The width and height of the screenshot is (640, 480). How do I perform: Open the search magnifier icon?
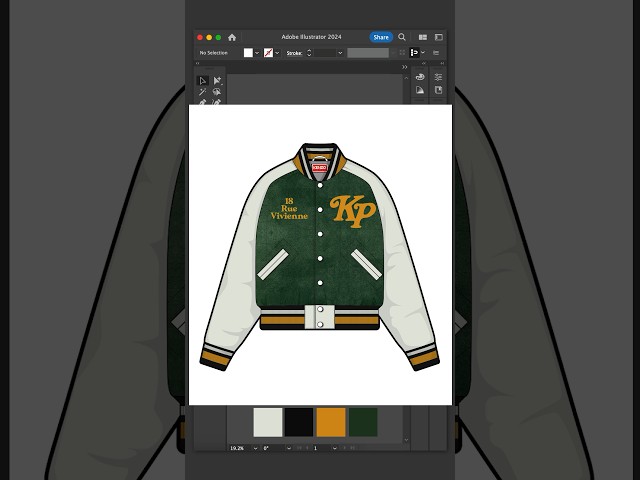(x=402, y=37)
